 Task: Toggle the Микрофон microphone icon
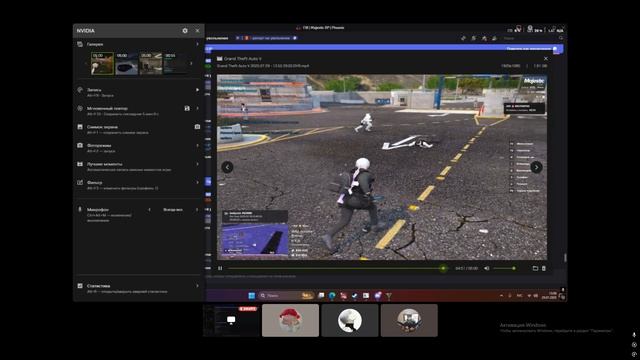tap(80, 209)
